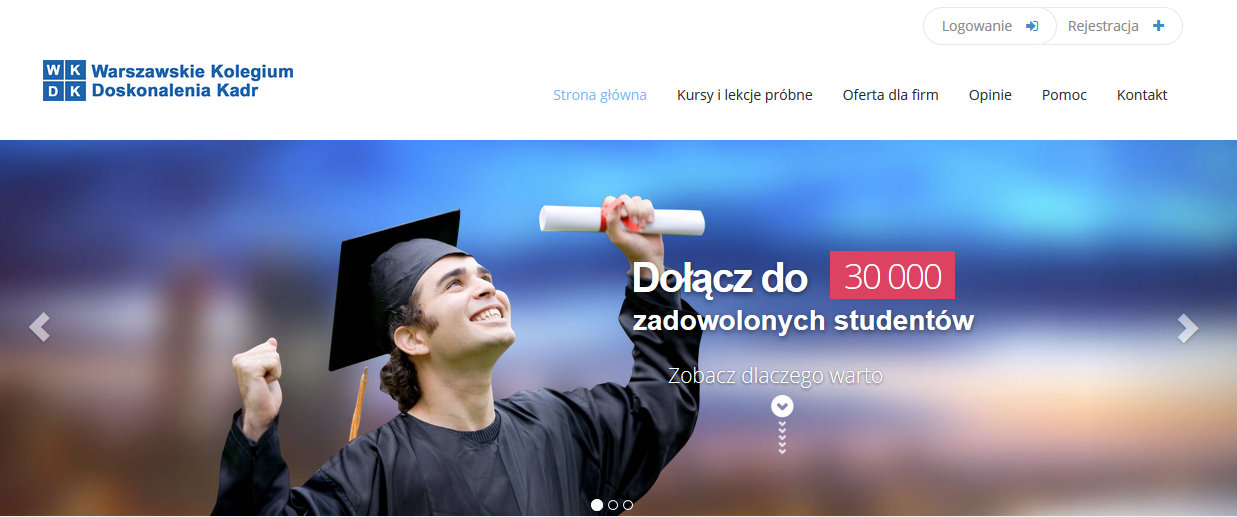This screenshot has width=1237, height=517.
Task: Click the plus icon beside Rejestracja
Action: (x=1158, y=26)
